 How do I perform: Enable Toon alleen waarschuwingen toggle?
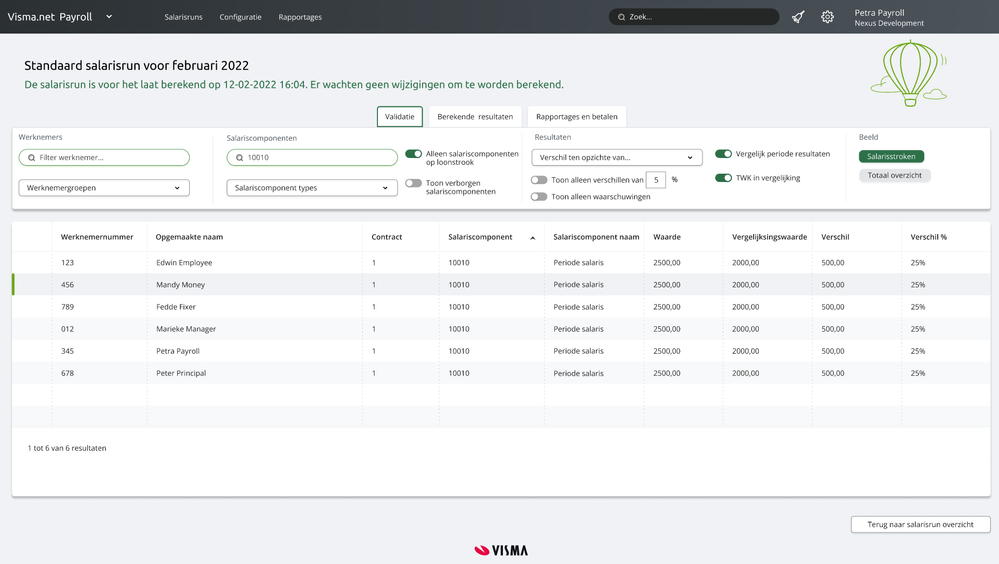(539, 197)
